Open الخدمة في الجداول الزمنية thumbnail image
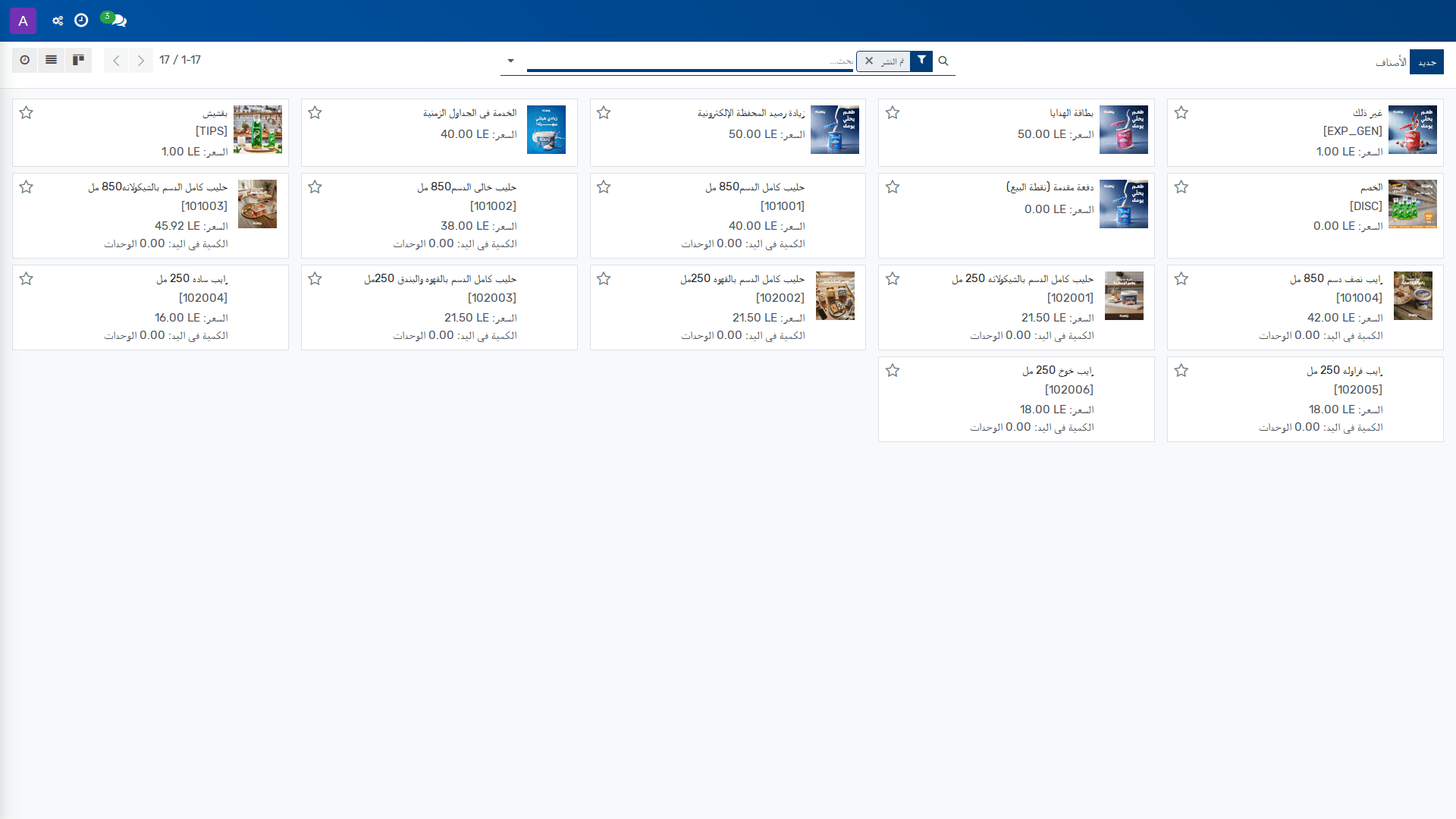 pos(546,130)
